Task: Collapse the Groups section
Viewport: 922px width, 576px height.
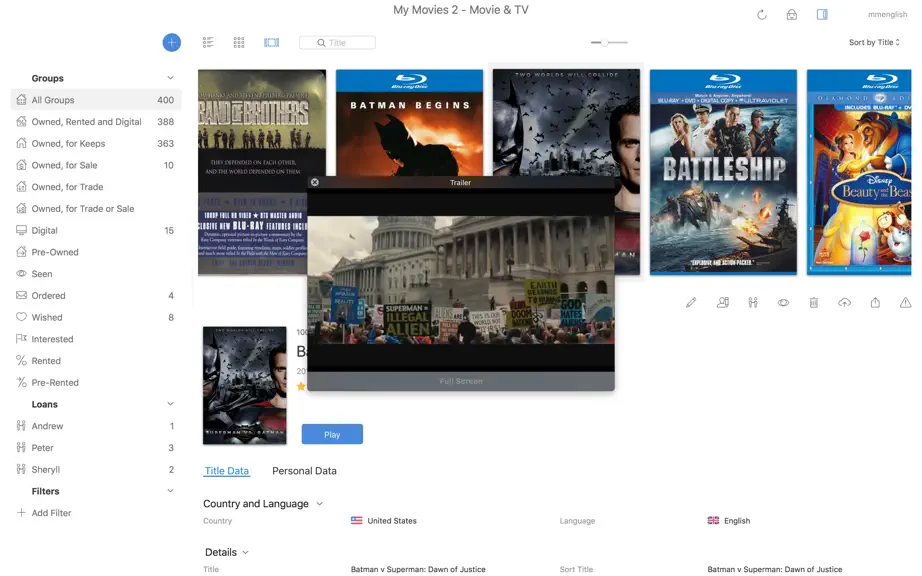Action: pos(170,78)
